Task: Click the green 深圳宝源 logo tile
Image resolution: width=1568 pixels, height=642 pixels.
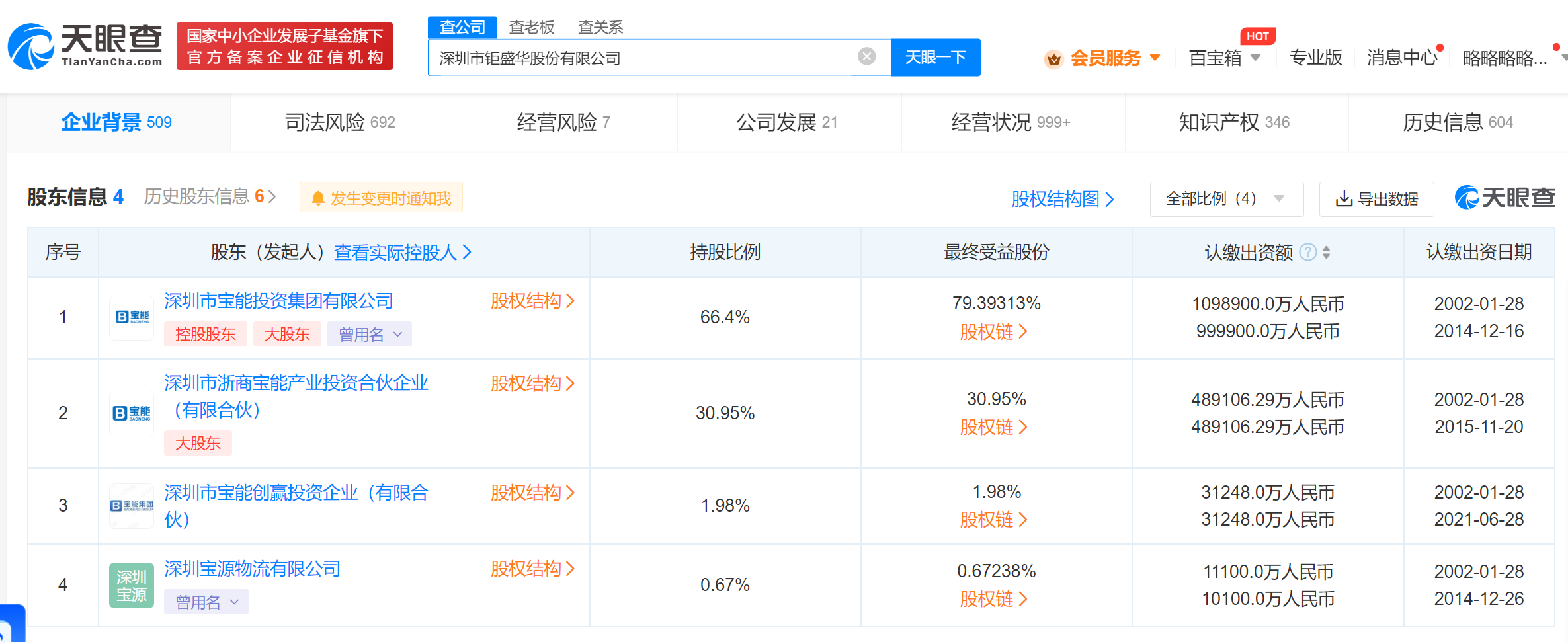Action: pyautogui.click(x=132, y=585)
